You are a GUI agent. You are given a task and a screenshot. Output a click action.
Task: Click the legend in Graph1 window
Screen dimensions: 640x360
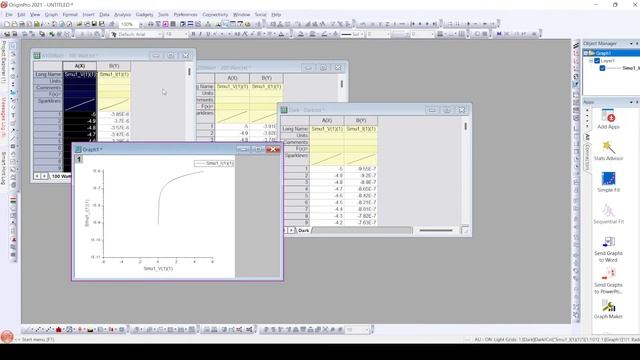[x=214, y=163]
